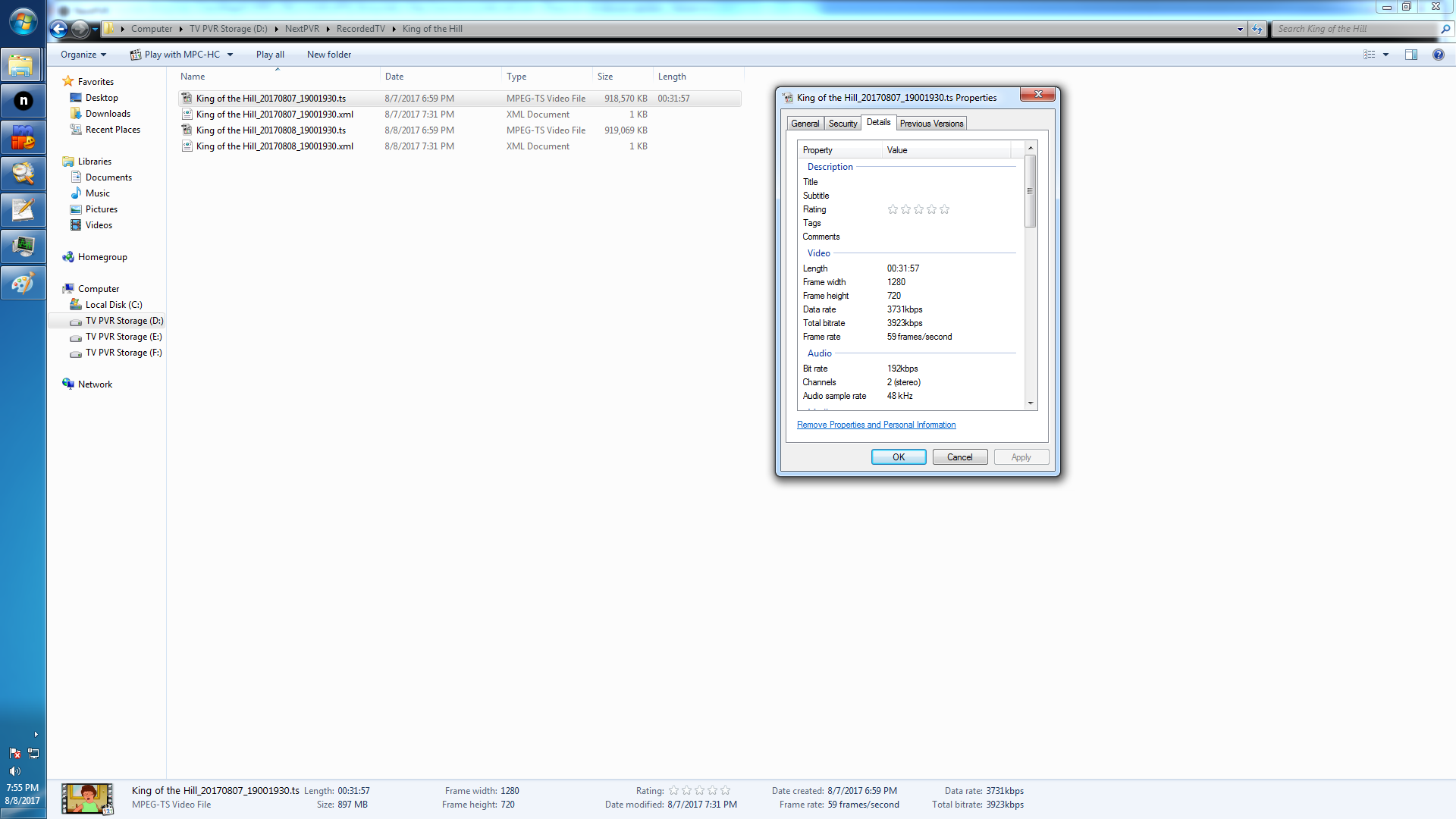Sort by Type column header
The image size is (1456, 819).
point(547,77)
